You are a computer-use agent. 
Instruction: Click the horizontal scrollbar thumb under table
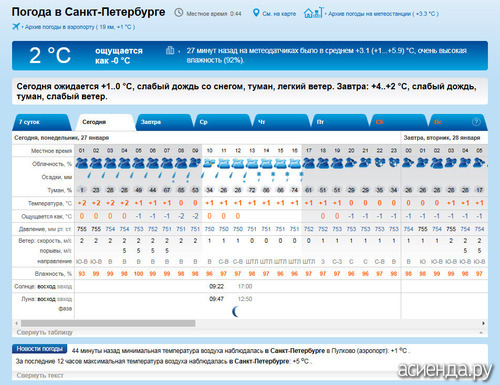[108, 323]
